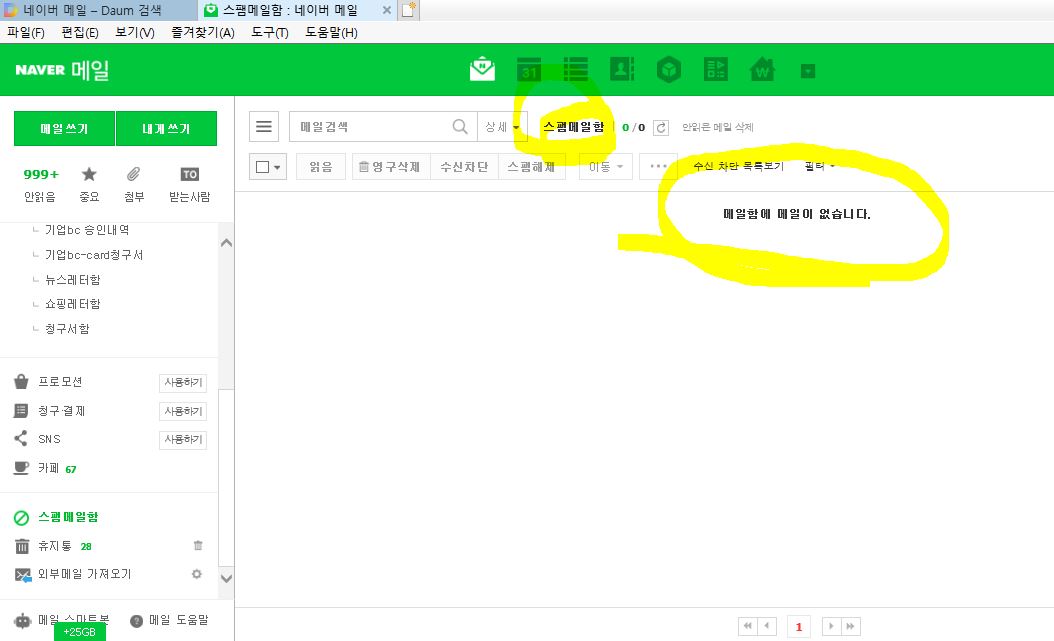Open the 카페 mailbox with 67 mails
Image resolution: width=1054 pixels, height=641 pixels.
[45, 468]
